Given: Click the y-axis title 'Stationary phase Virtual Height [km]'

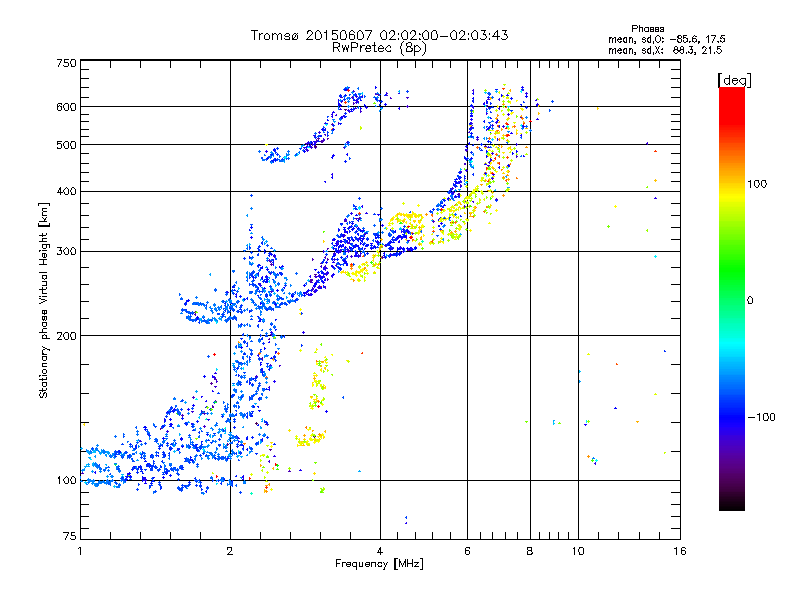Looking at the screenshot, I should click(x=43, y=301).
